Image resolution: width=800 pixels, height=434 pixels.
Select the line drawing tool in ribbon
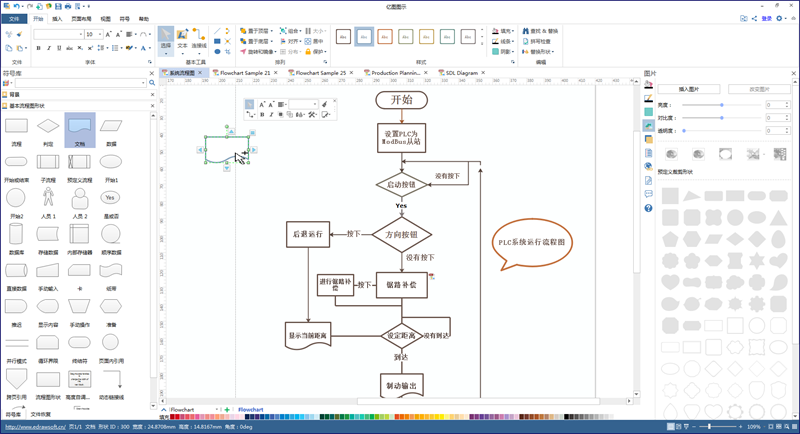tap(217, 31)
